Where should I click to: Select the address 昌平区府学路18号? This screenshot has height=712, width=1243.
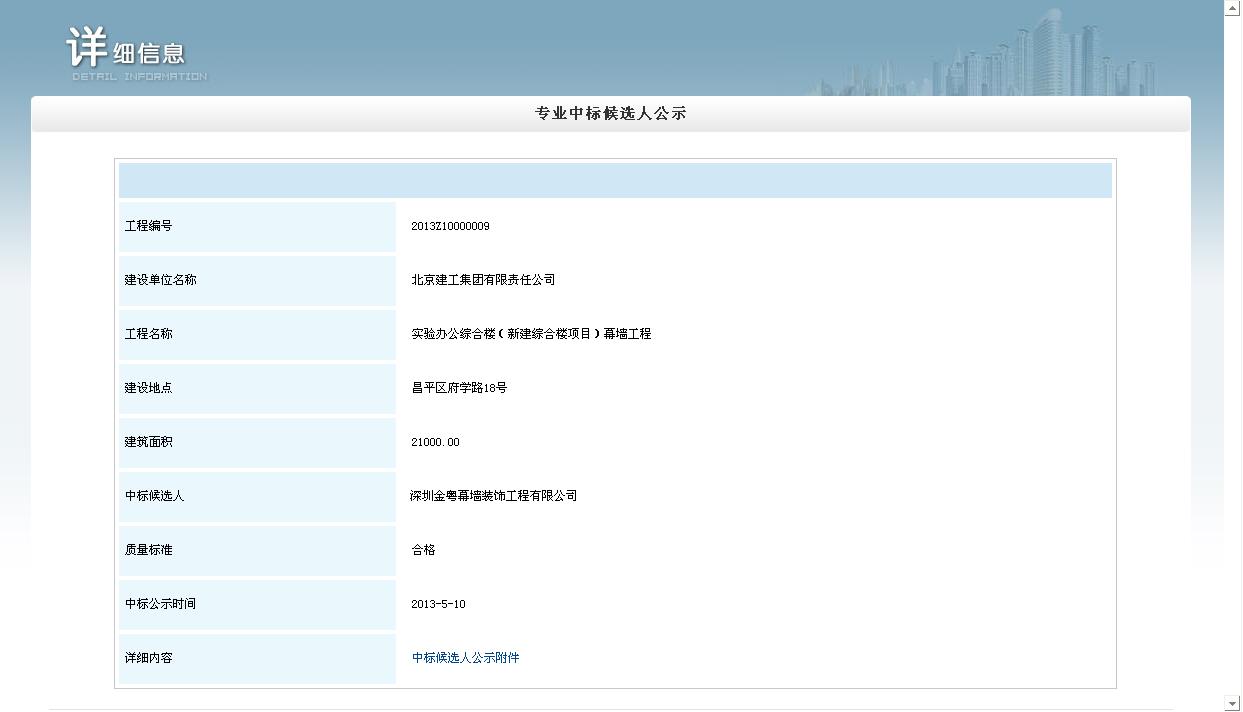pos(459,388)
